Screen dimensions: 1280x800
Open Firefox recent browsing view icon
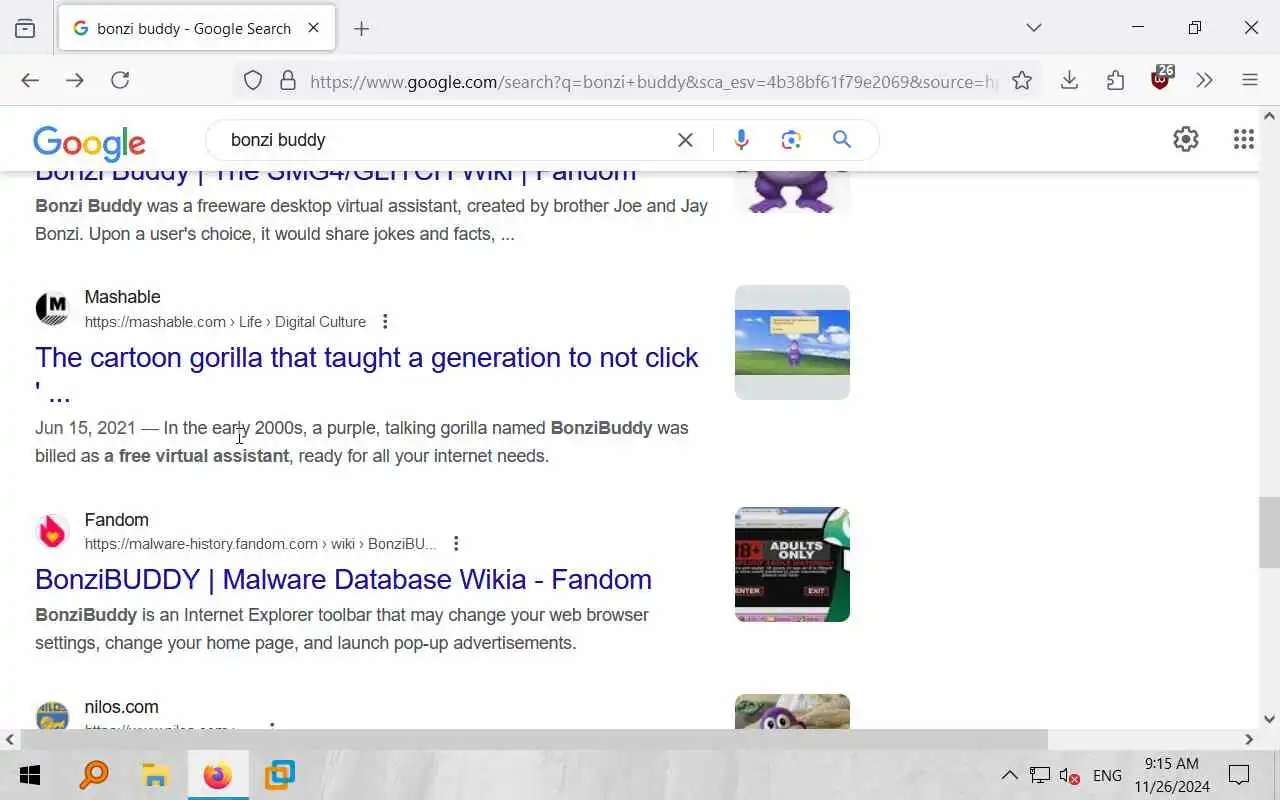[x=25, y=29]
